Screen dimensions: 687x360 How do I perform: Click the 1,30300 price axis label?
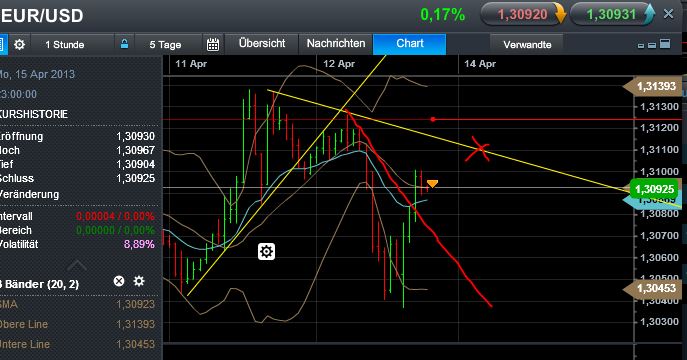(x=659, y=322)
